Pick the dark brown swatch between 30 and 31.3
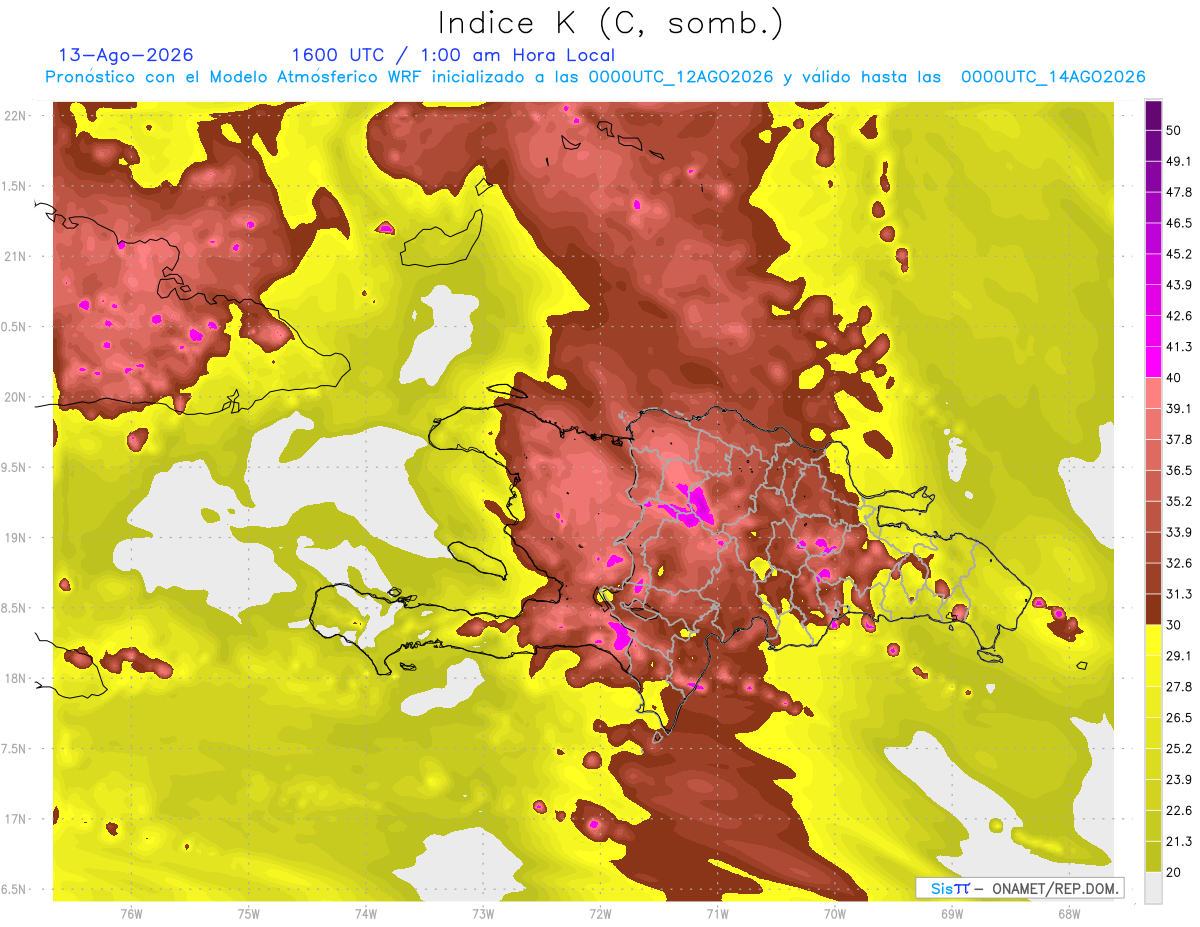 1153,610
